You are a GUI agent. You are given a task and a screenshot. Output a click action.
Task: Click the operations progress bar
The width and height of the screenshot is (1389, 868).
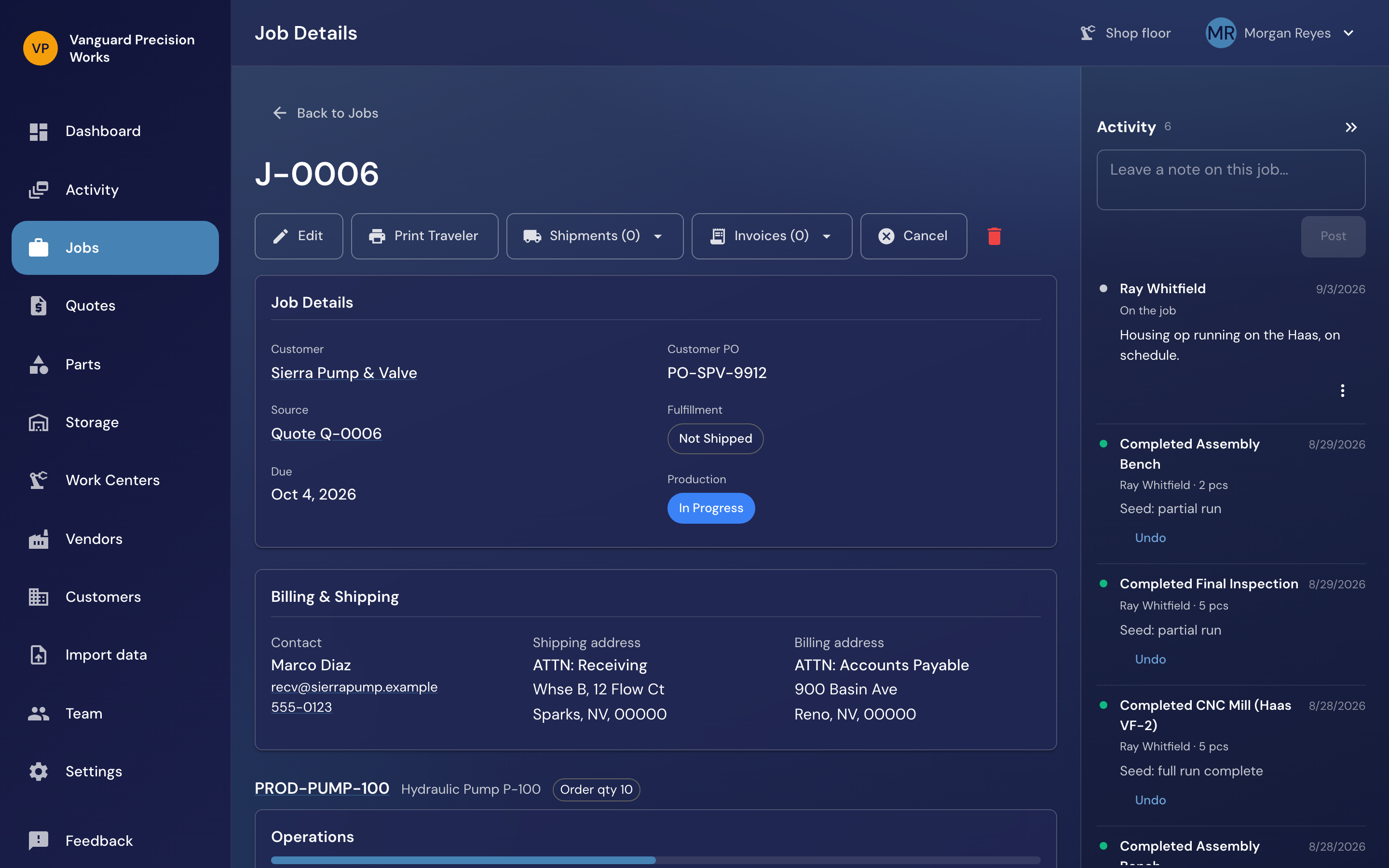[x=655, y=860]
